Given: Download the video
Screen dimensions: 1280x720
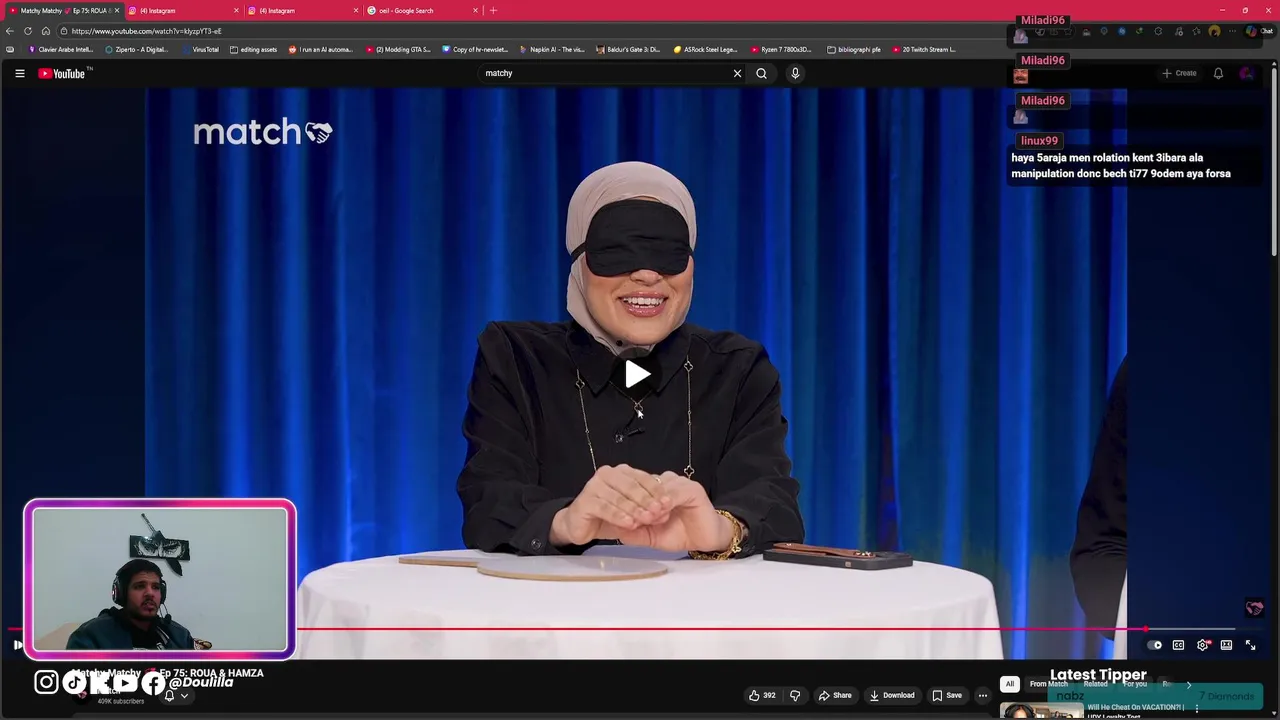Looking at the screenshot, I should (x=892, y=695).
